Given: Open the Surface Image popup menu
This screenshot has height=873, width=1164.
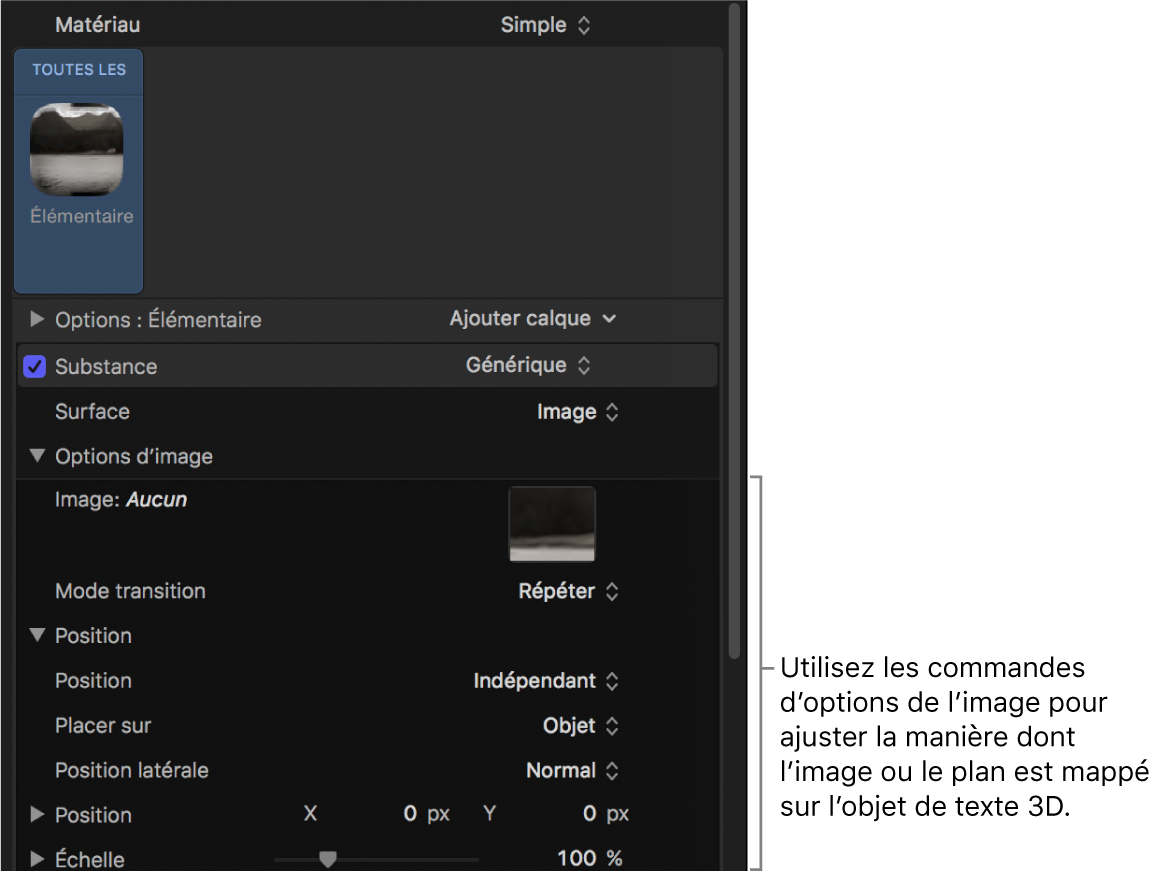Looking at the screenshot, I should point(578,412).
